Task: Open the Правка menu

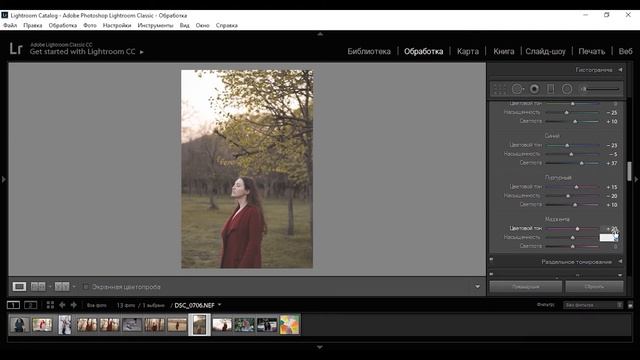Action: (33, 25)
